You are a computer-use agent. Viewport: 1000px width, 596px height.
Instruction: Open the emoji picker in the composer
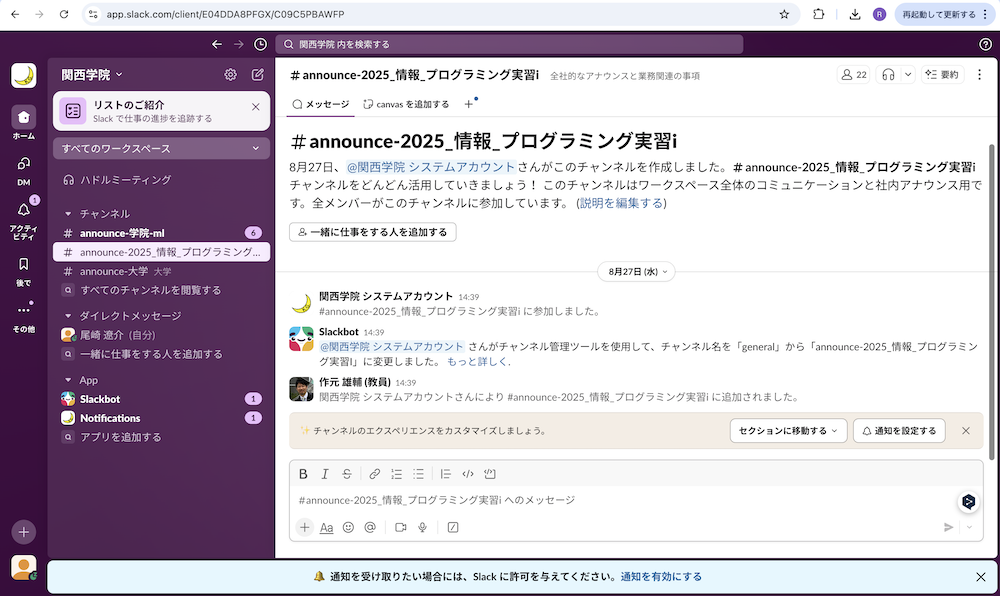click(x=347, y=527)
